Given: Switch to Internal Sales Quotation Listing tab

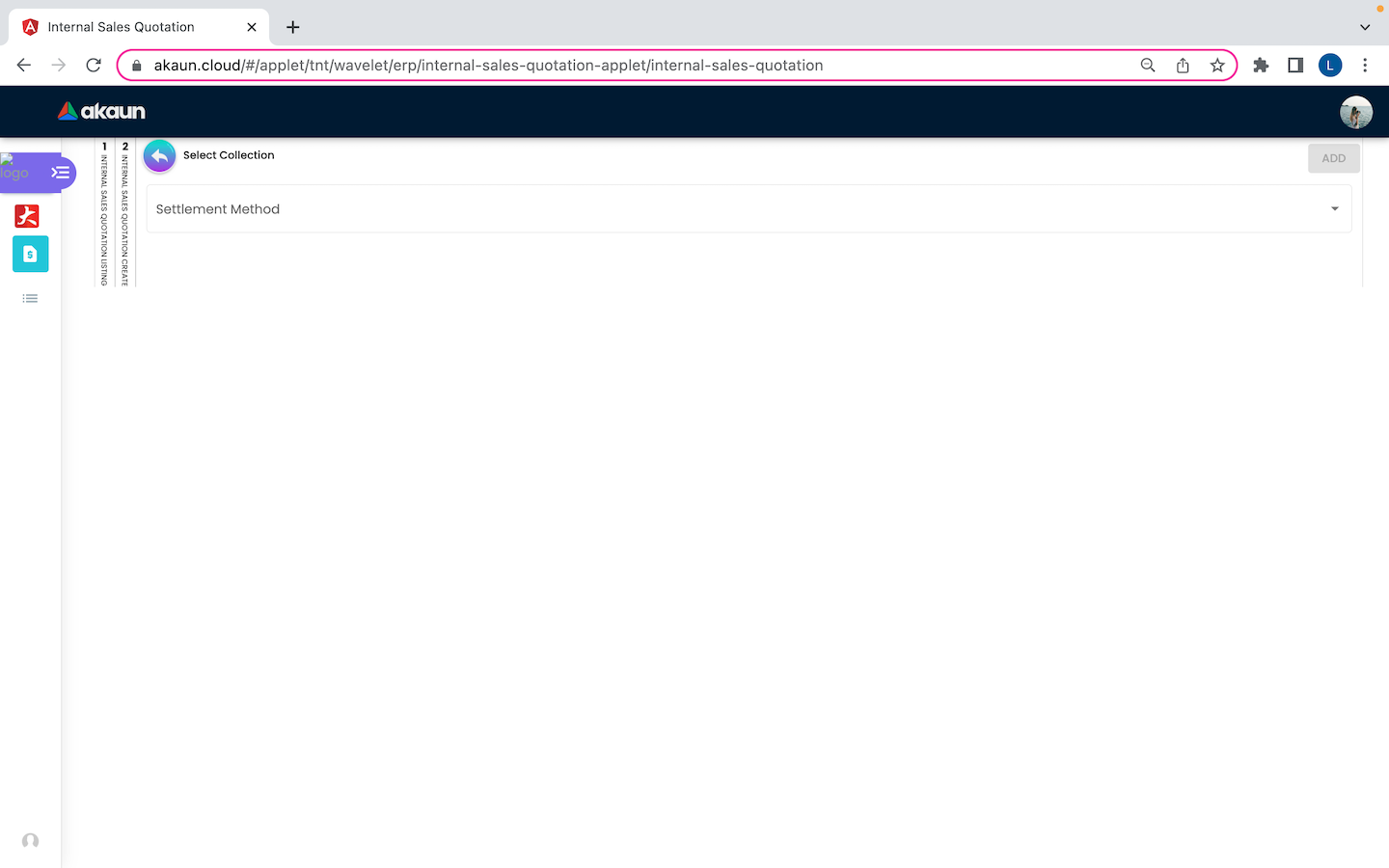Looking at the screenshot, I should 104,214.
